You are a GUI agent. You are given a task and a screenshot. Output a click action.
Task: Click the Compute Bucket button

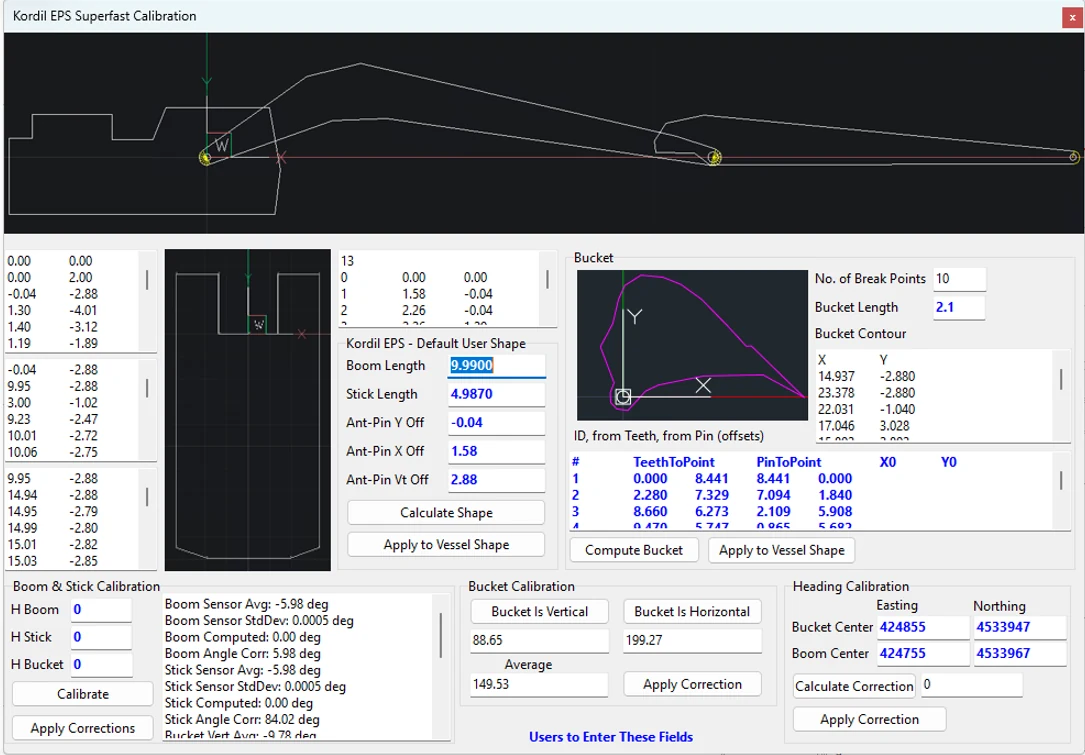pos(634,550)
